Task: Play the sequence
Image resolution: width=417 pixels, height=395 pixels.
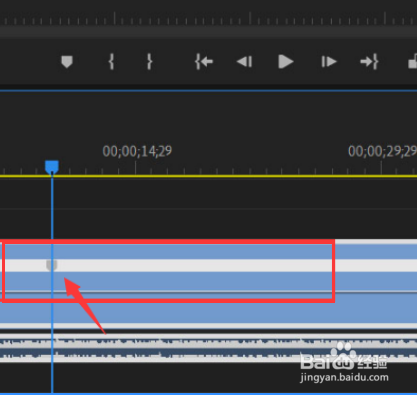Action: 286,62
